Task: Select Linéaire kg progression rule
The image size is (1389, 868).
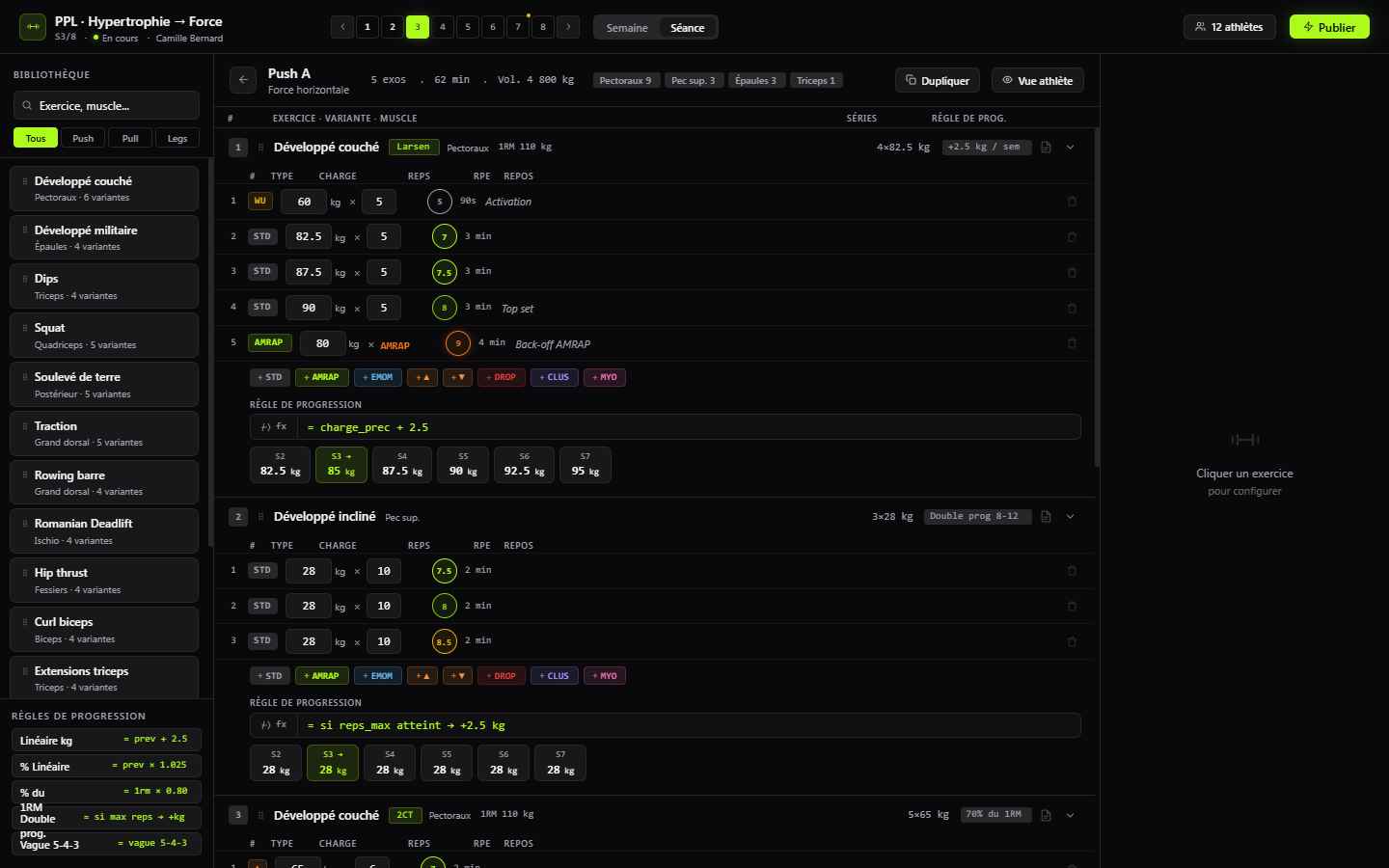Action: [x=106, y=740]
